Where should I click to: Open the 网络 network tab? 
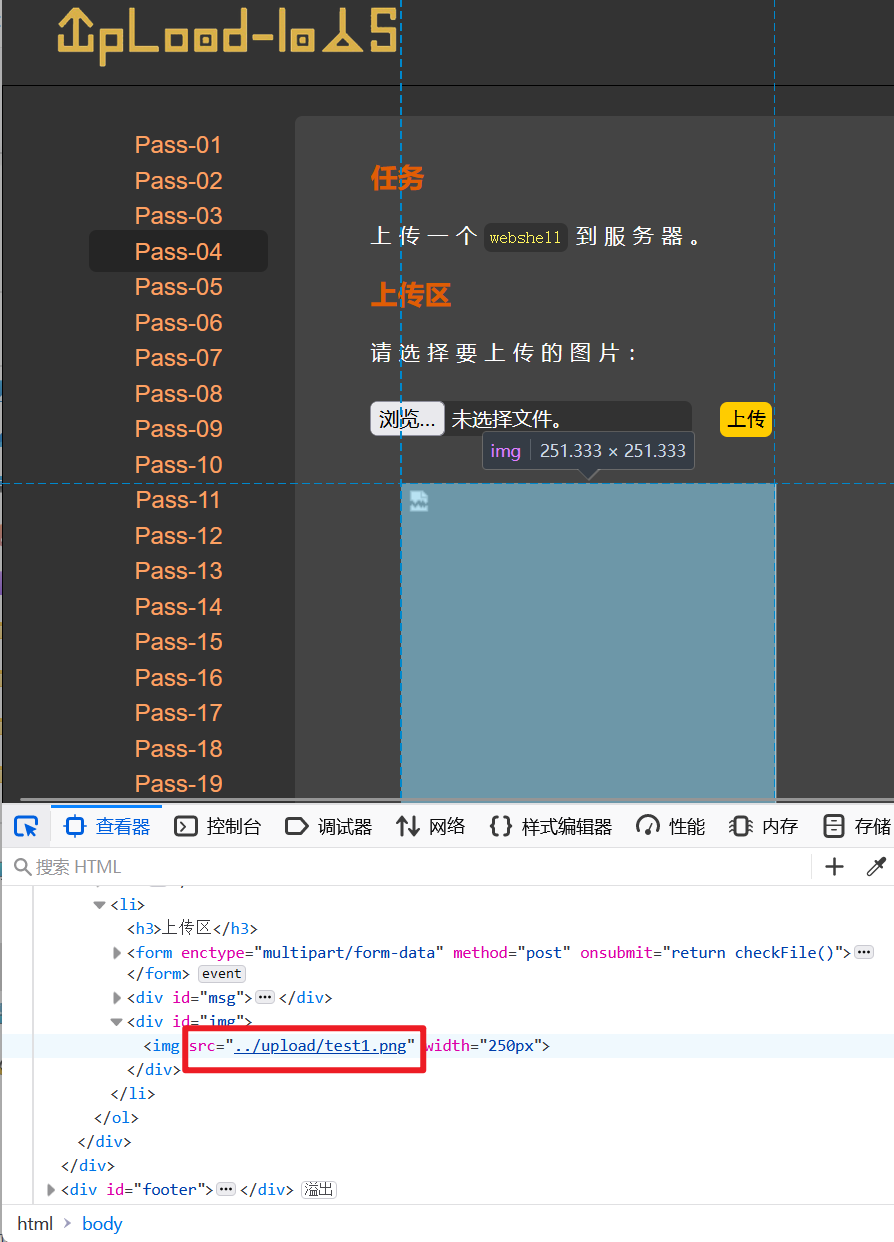pos(431,826)
